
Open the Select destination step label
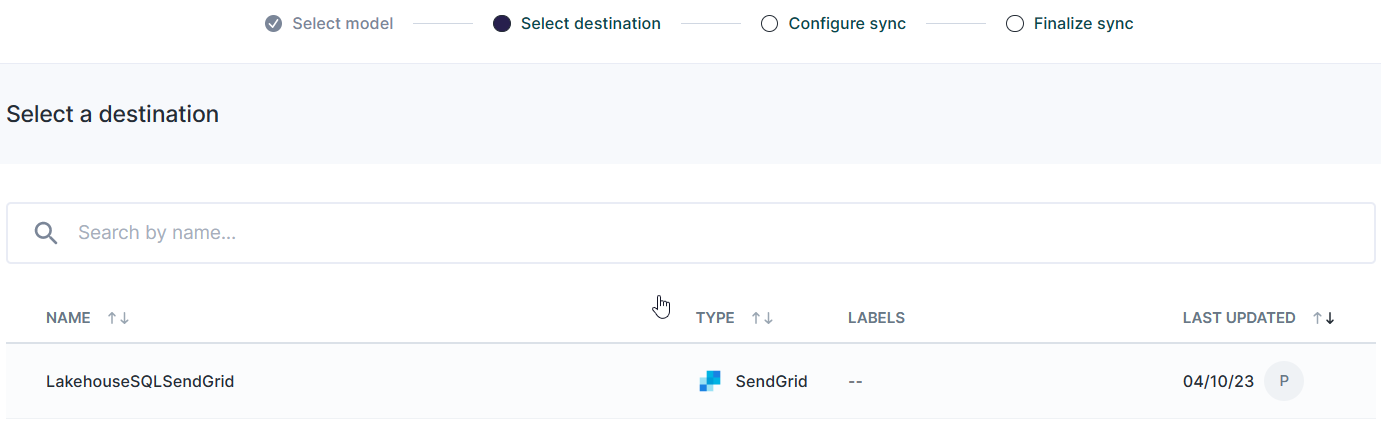tap(590, 24)
